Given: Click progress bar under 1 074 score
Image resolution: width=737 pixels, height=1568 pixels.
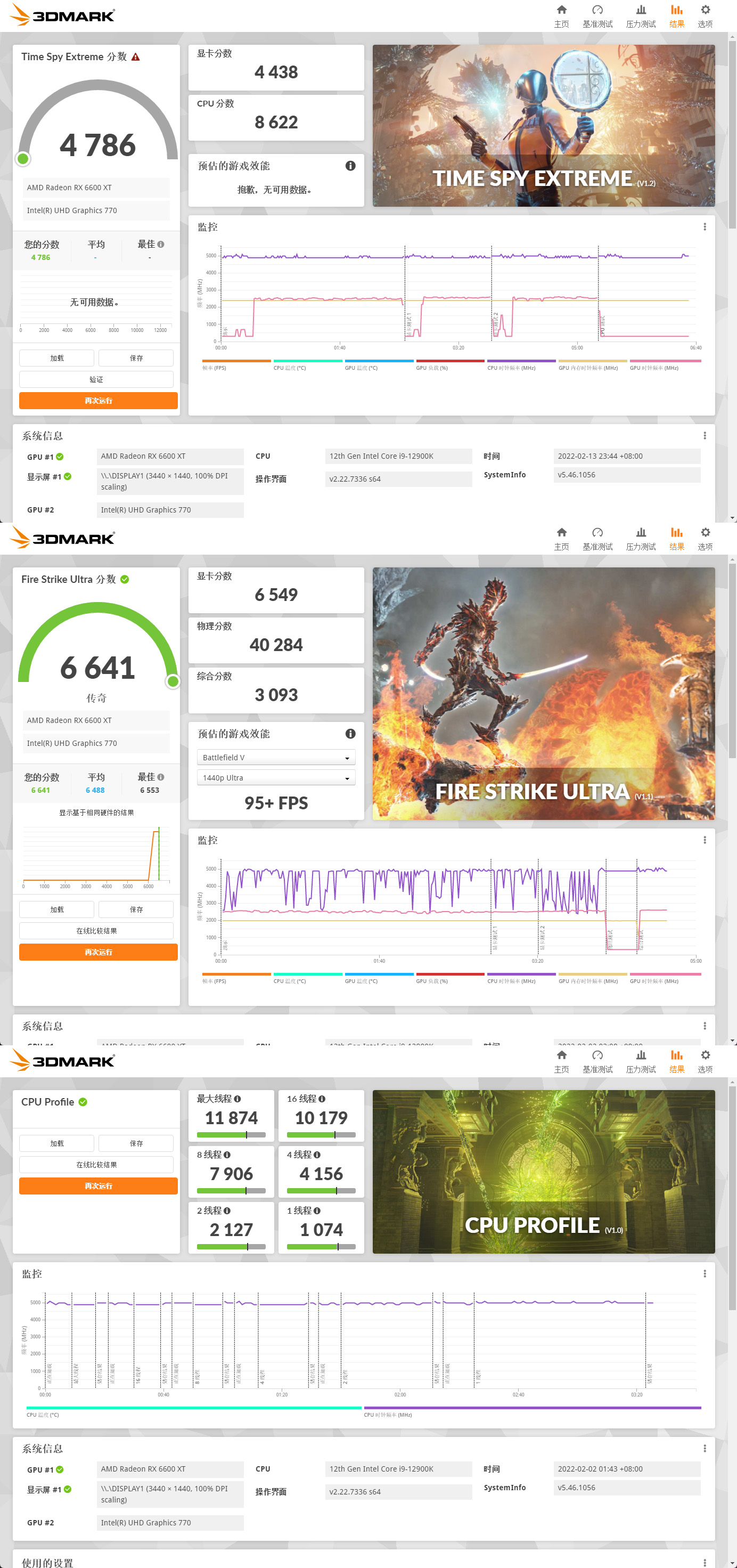Looking at the screenshot, I should point(321,1247).
